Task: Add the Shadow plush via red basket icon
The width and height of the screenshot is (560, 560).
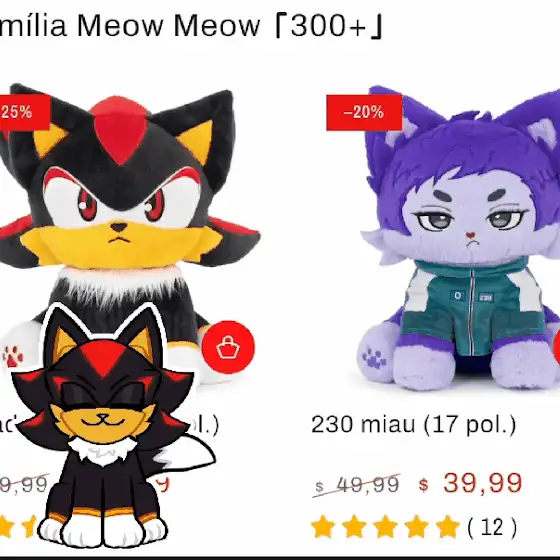Action: click(228, 347)
